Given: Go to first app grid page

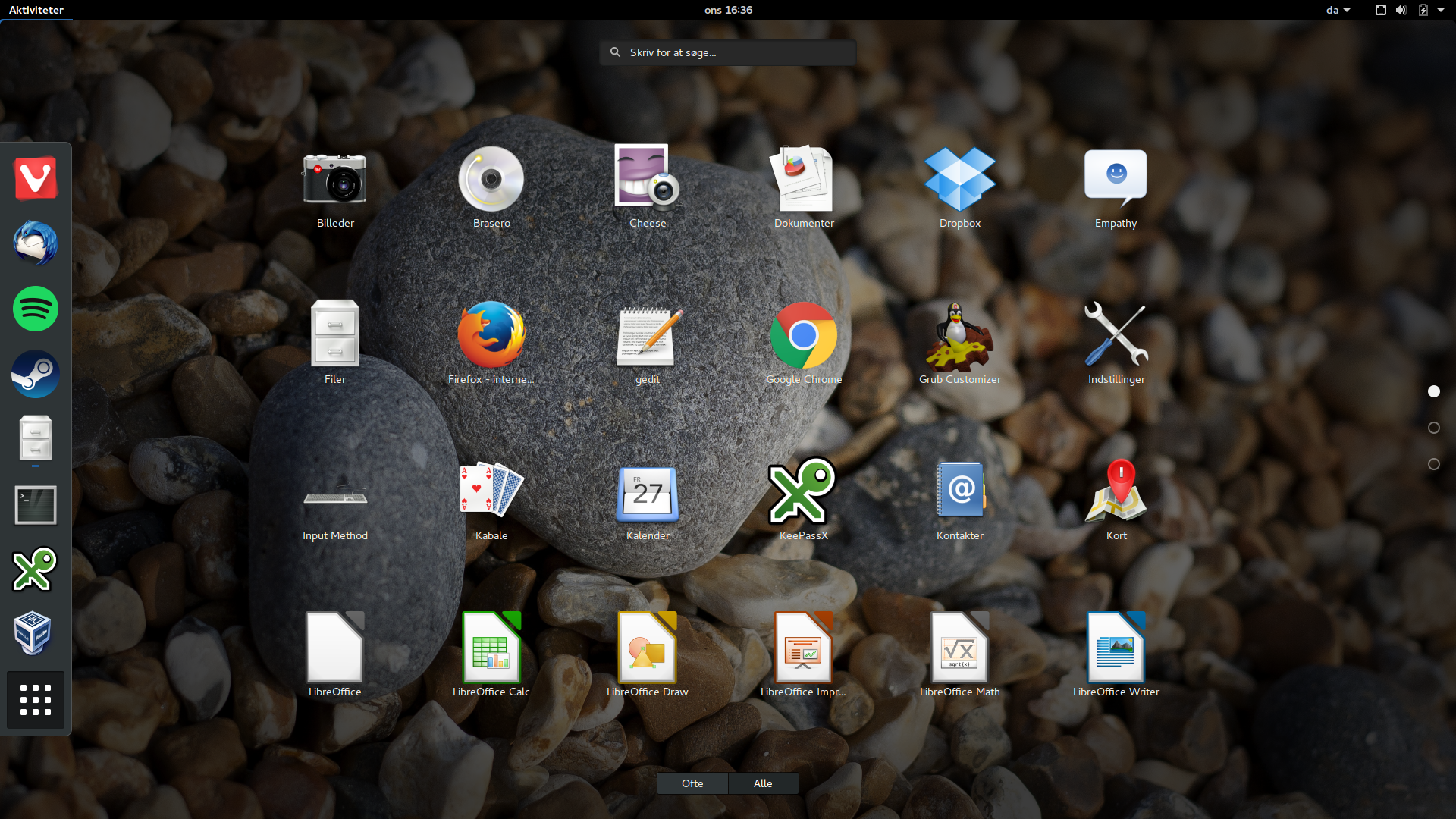Looking at the screenshot, I should 1433,391.
